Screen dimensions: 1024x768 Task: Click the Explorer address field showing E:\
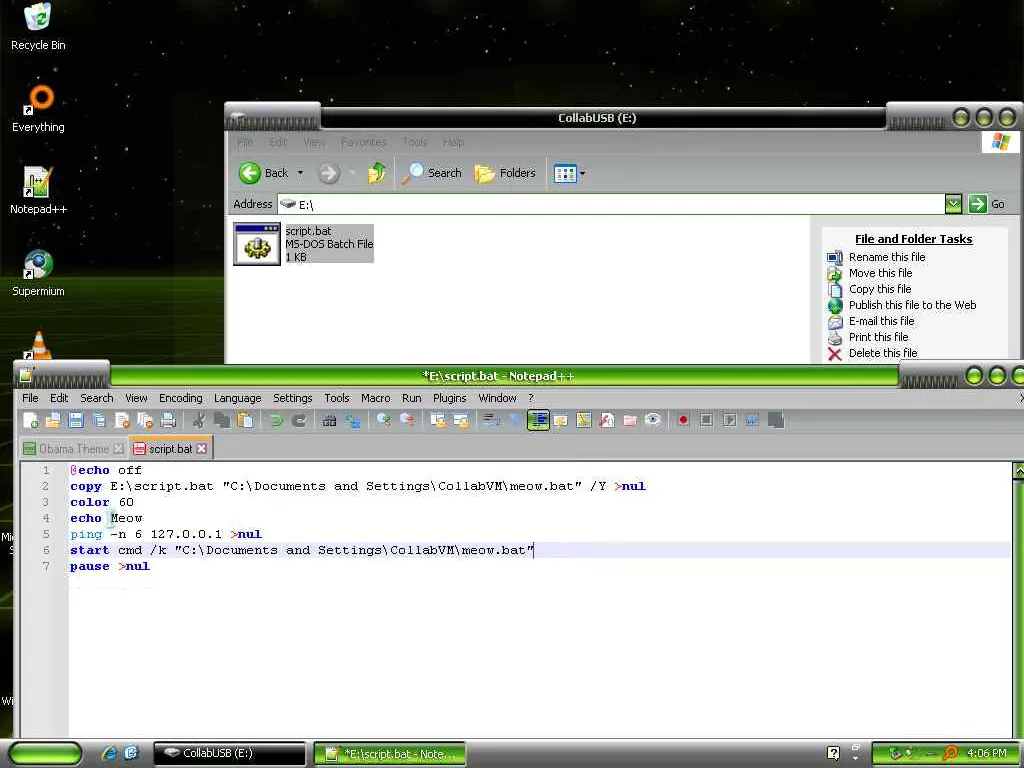tap(611, 204)
